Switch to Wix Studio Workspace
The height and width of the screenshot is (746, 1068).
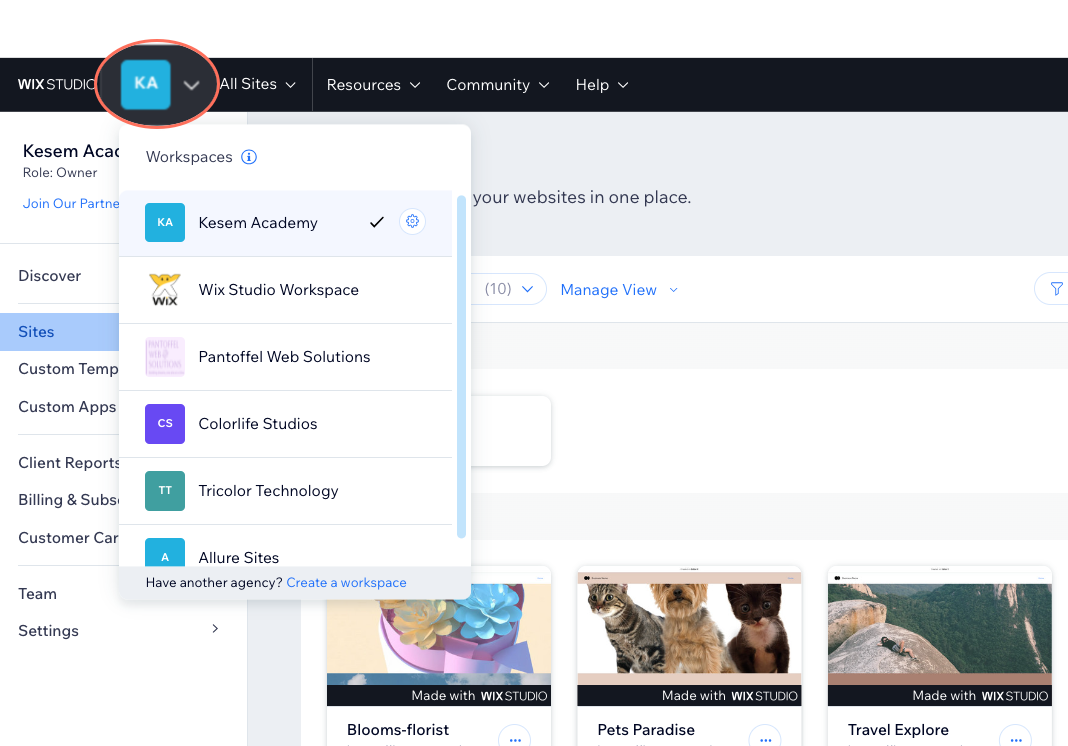coord(285,290)
